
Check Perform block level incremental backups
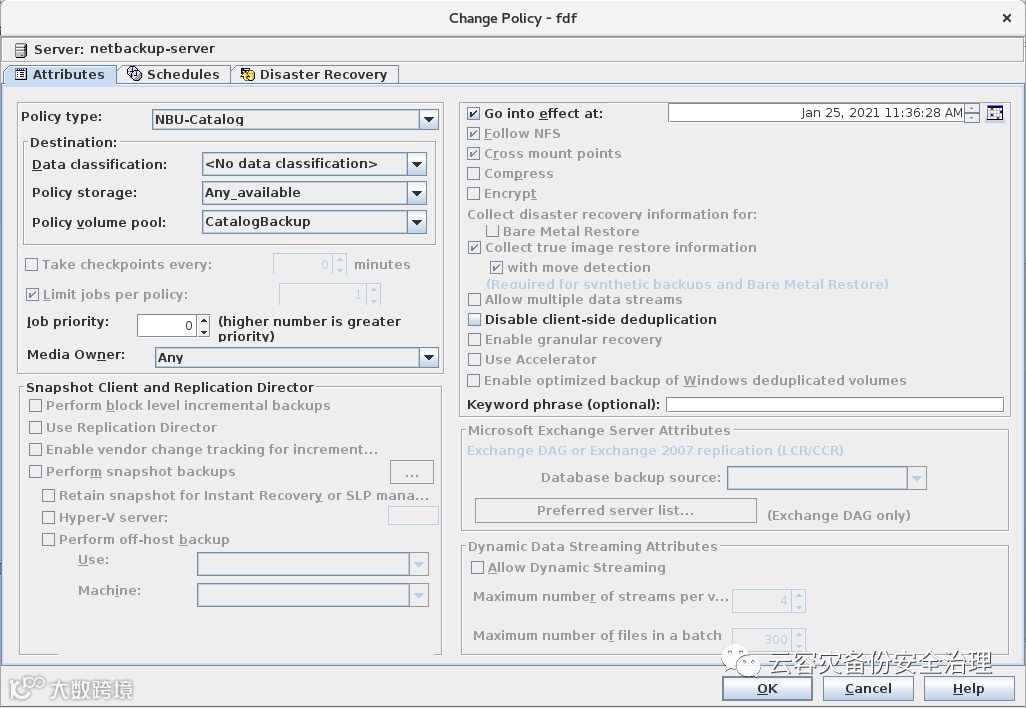point(35,406)
